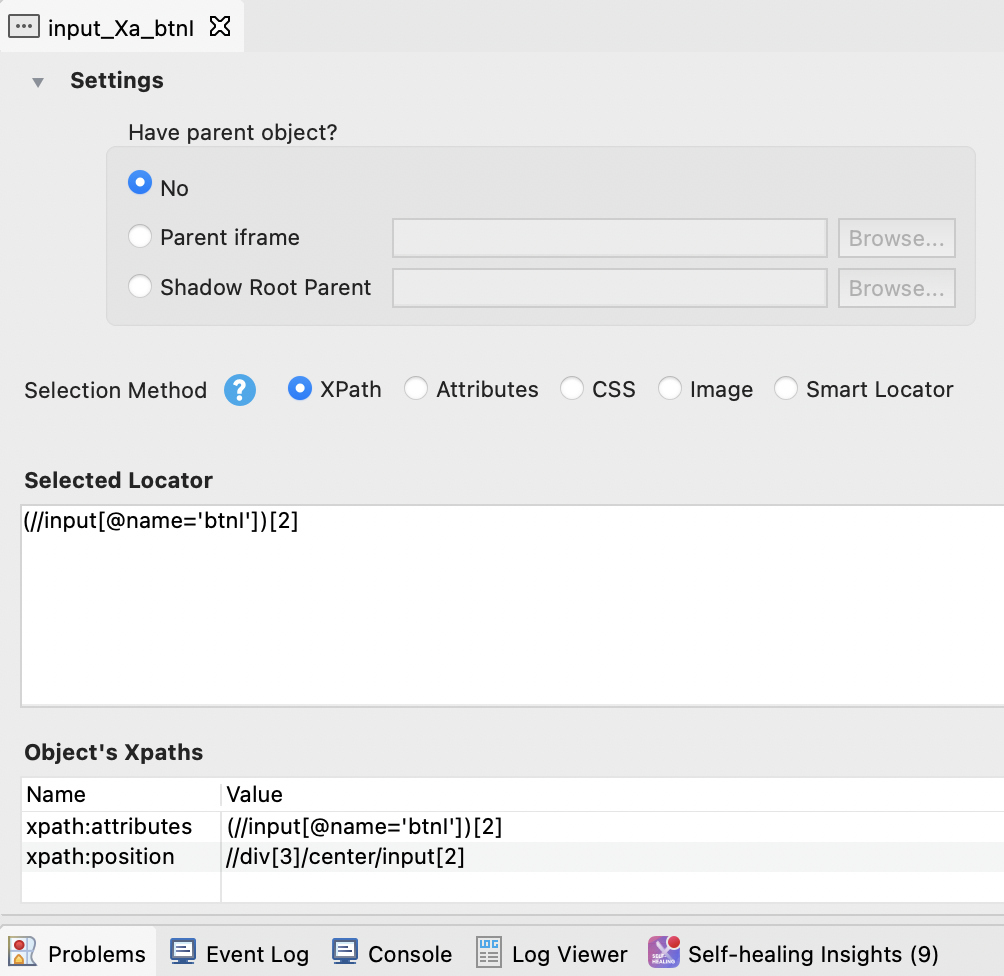The width and height of the screenshot is (1004, 976).
Task: Open the Event Log panel
Action: pyautogui.click(x=239, y=953)
